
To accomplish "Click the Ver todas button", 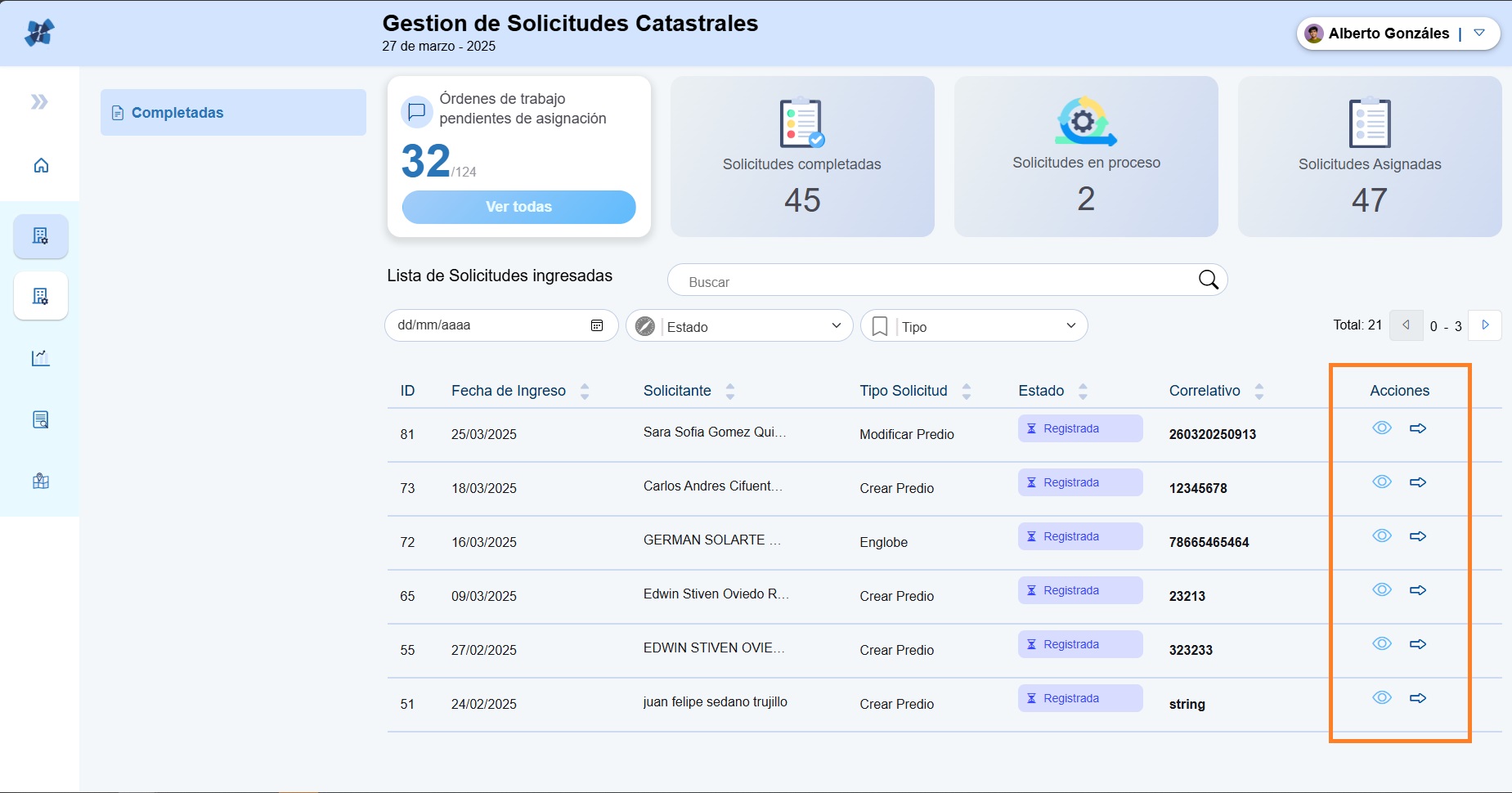I will click(518, 207).
